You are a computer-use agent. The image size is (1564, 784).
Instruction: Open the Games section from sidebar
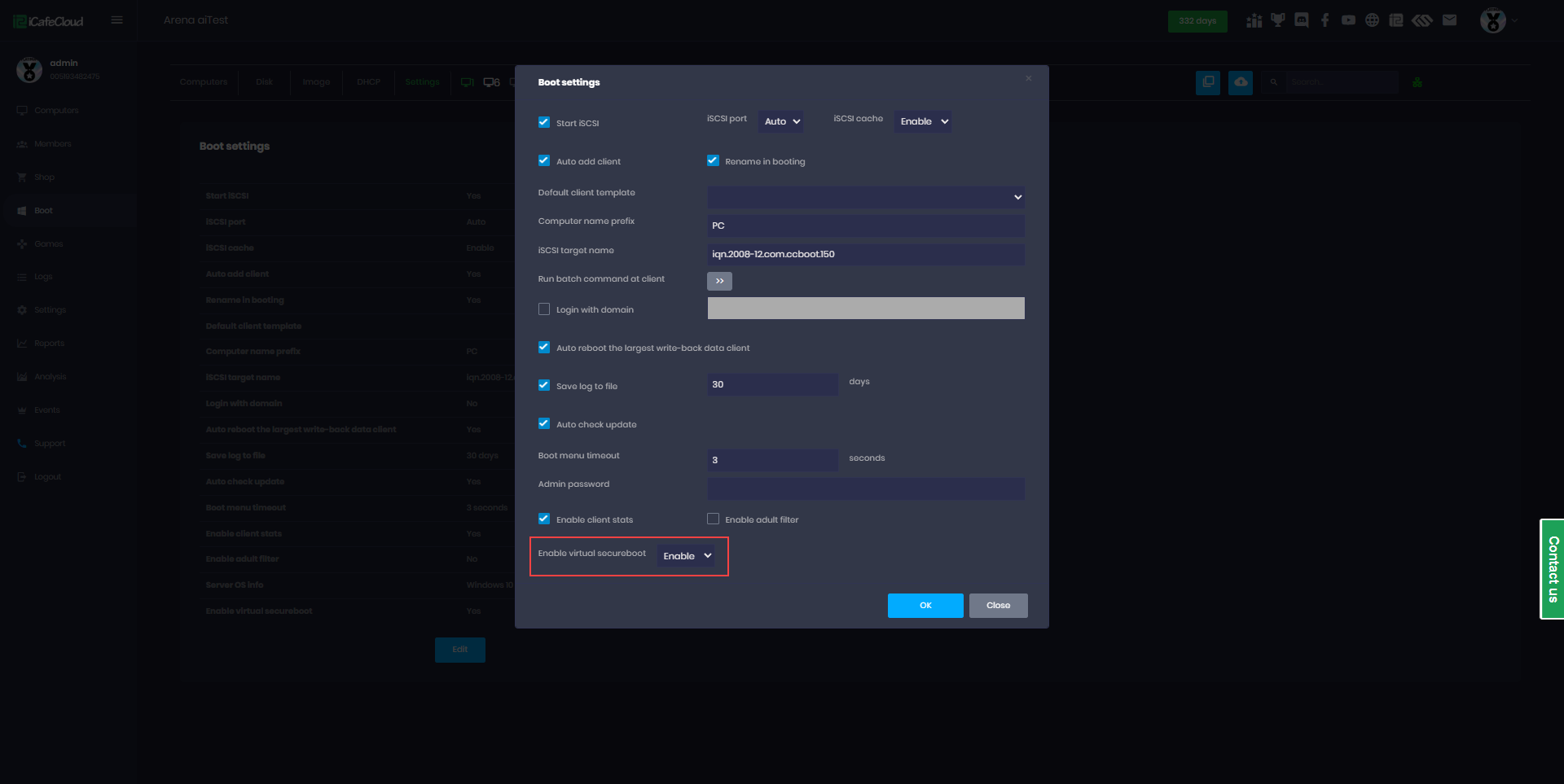coord(48,243)
